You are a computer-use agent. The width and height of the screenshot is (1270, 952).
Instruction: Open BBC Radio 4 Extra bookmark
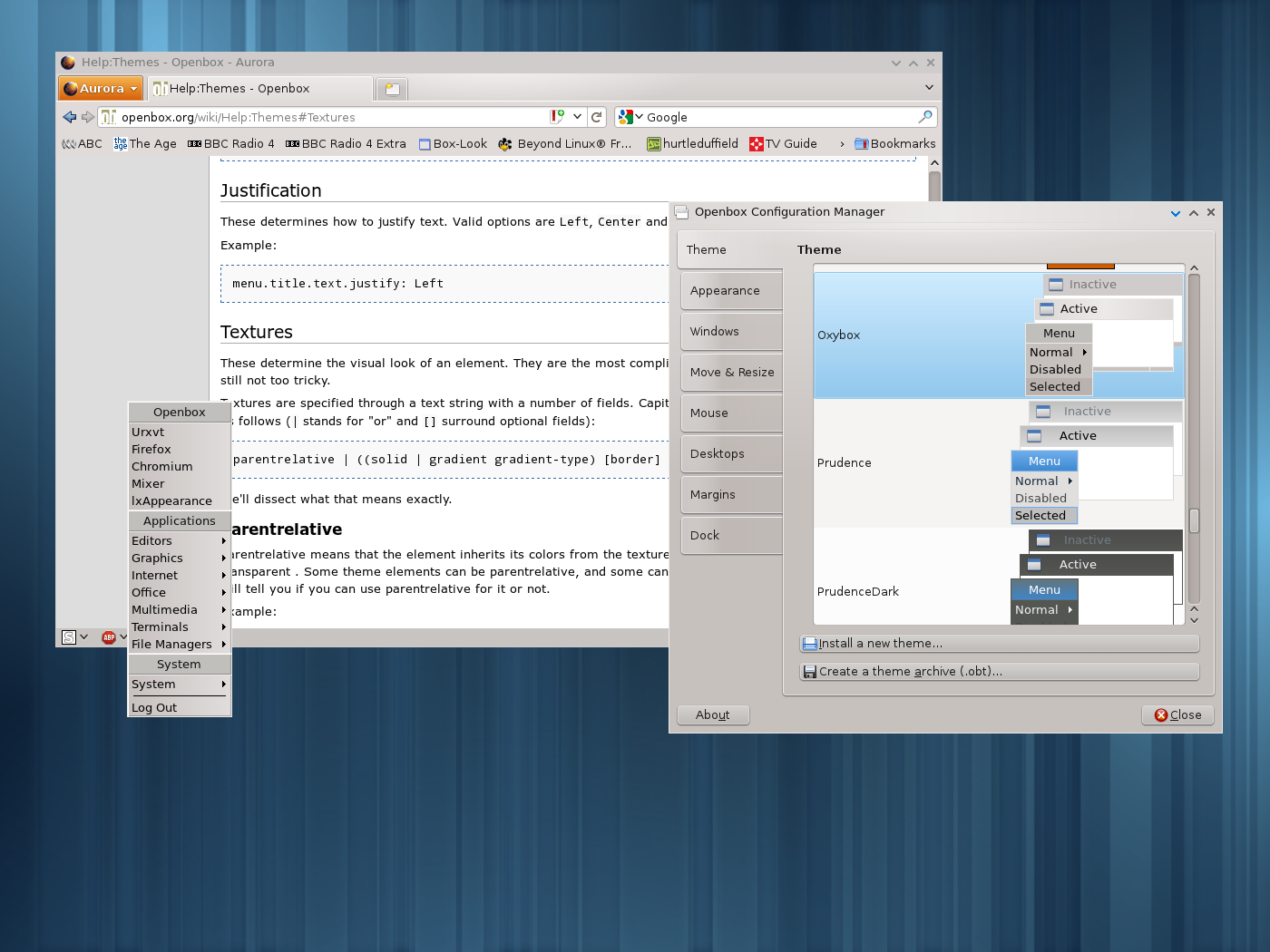[346, 144]
